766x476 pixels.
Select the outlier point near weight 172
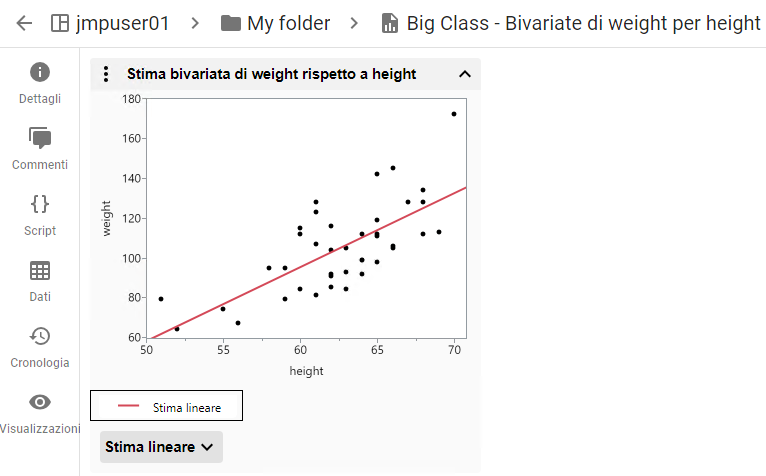454,114
